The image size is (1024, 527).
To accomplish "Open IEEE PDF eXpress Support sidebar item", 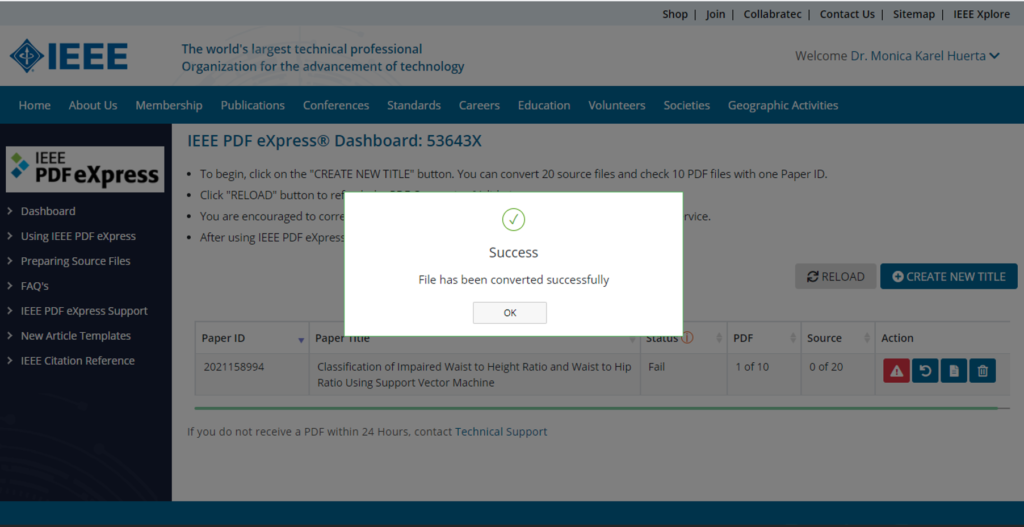I will (x=84, y=311).
